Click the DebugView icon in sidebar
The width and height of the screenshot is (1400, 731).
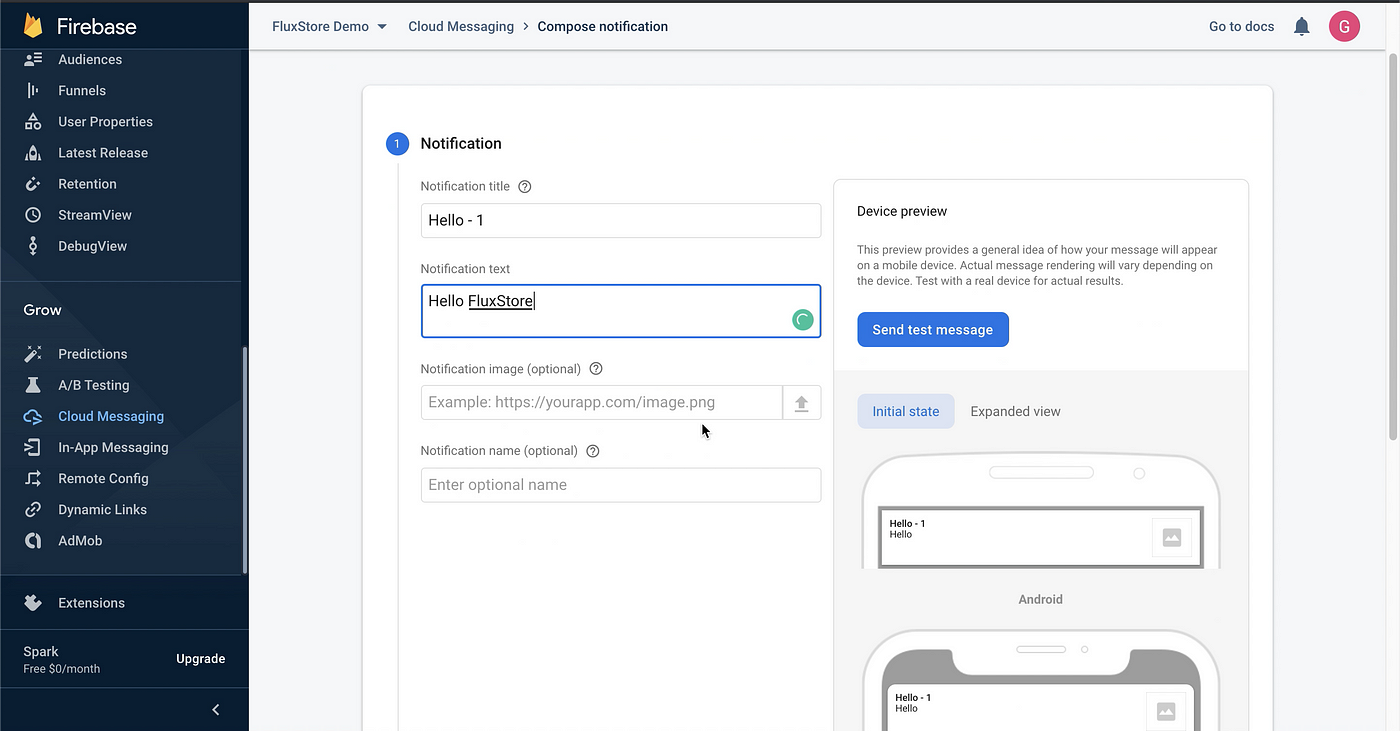(33, 245)
